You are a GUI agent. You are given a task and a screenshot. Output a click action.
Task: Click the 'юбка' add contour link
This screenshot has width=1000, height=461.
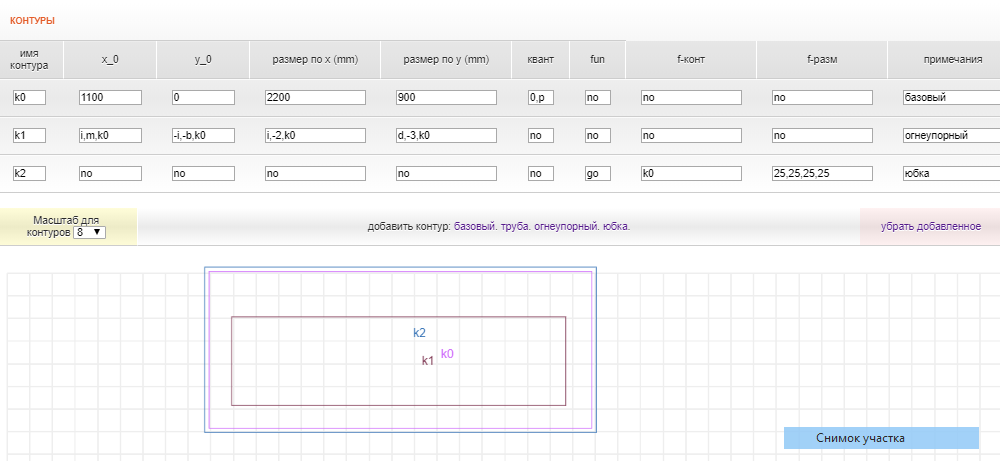click(617, 227)
